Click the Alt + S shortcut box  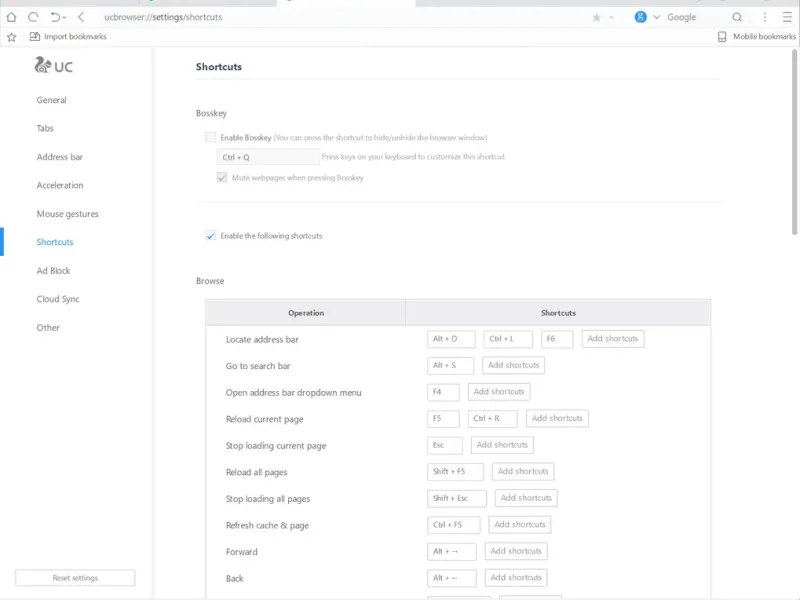[451, 365]
